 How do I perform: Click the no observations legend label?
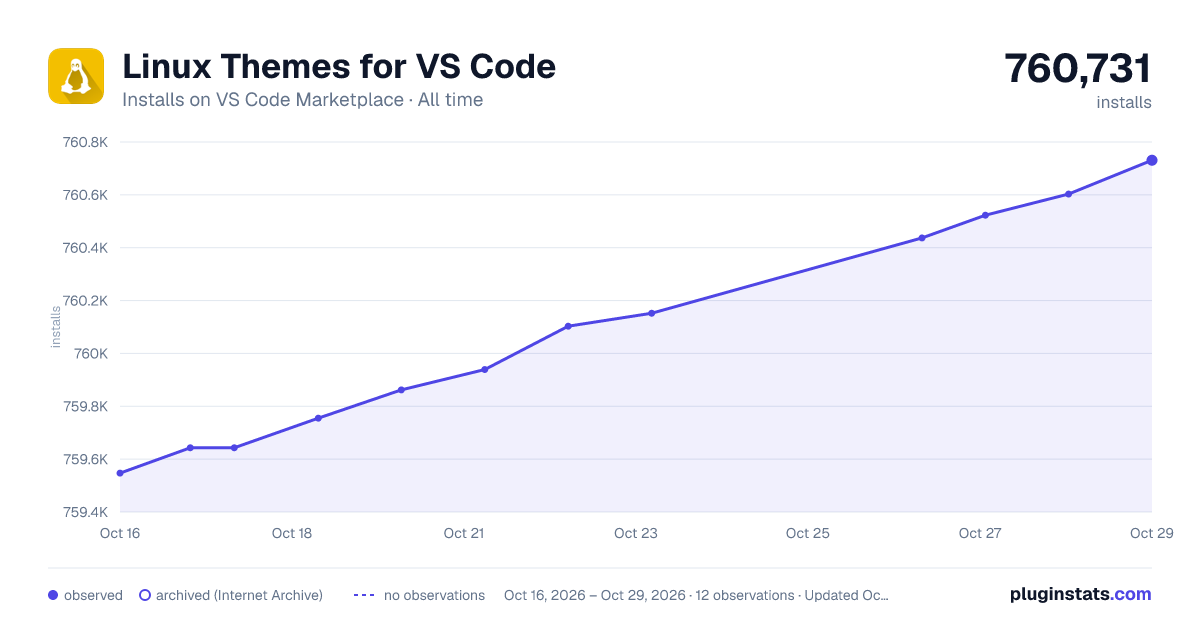pyautogui.click(x=434, y=595)
